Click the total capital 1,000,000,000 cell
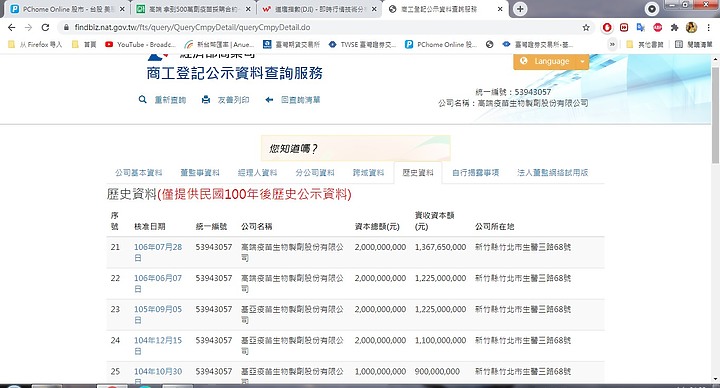This screenshot has width=720, height=388. [380, 371]
